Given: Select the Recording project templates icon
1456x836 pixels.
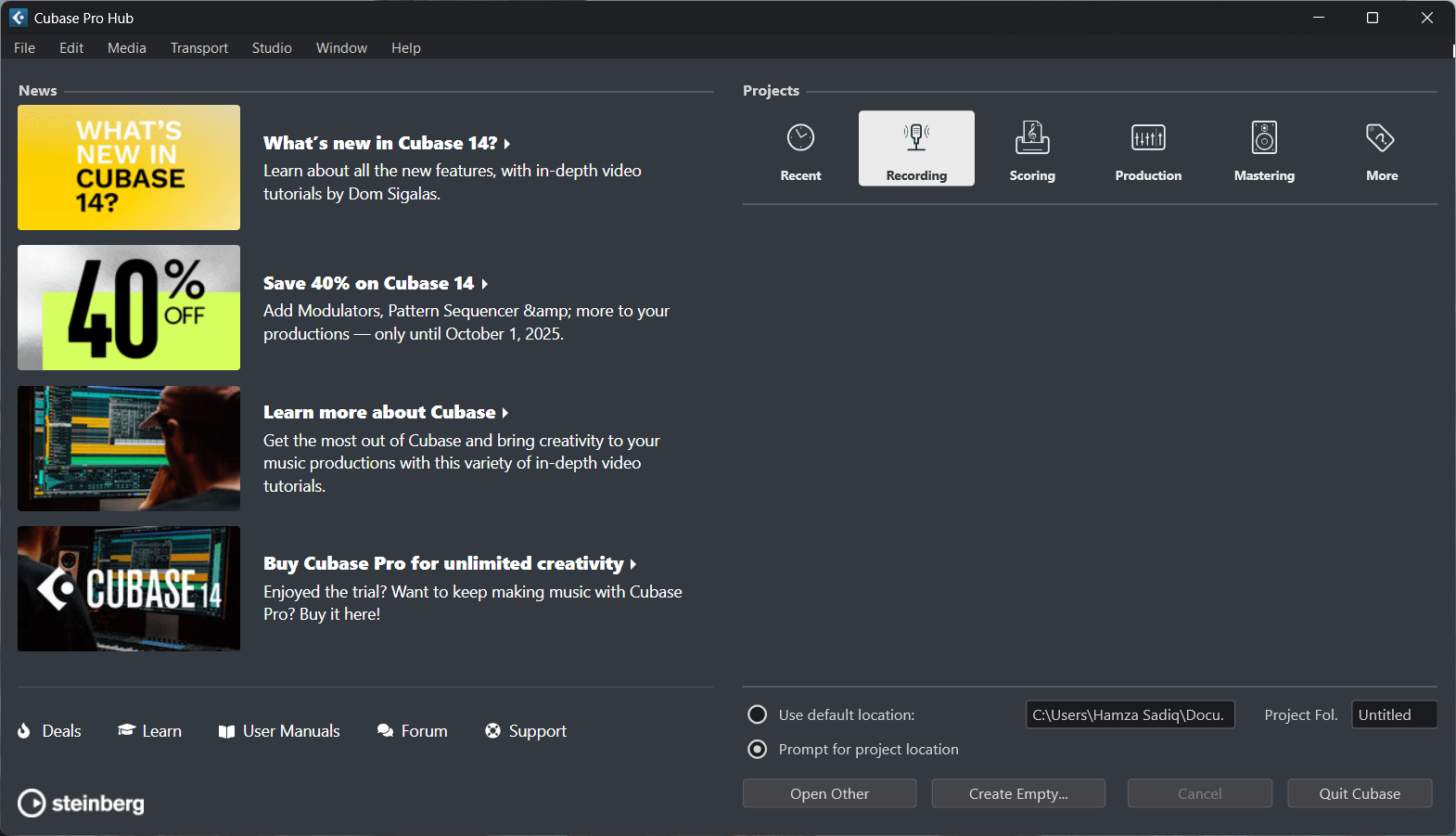Looking at the screenshot, I should 916,137.
